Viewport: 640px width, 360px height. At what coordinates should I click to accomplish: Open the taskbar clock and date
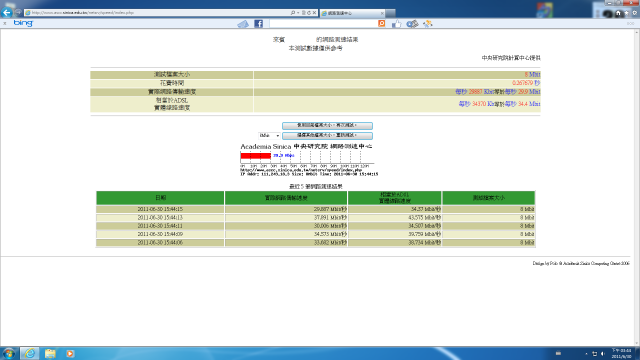pyautogui.click(x=621, y=353)
